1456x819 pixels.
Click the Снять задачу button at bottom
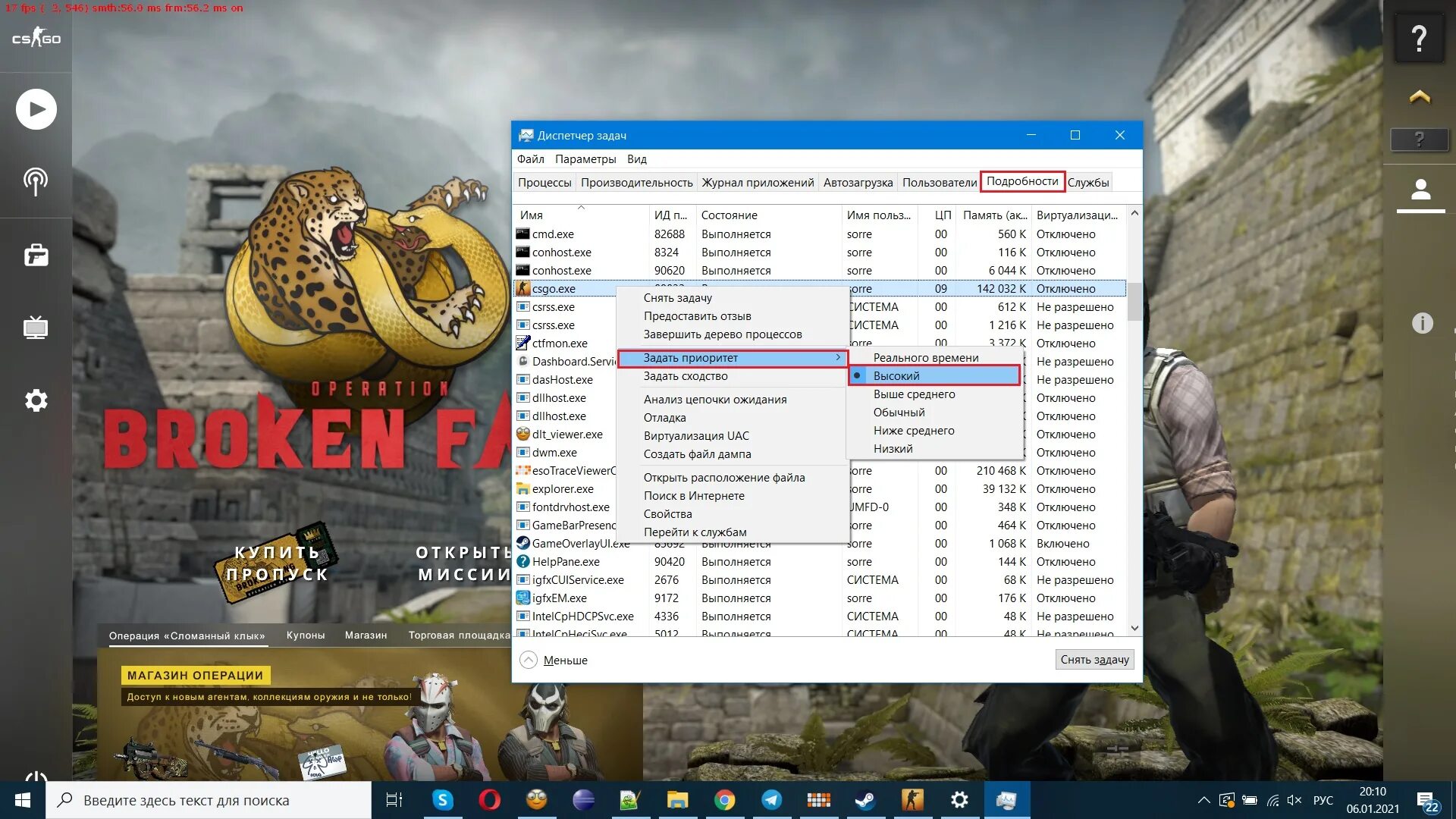1094,660
